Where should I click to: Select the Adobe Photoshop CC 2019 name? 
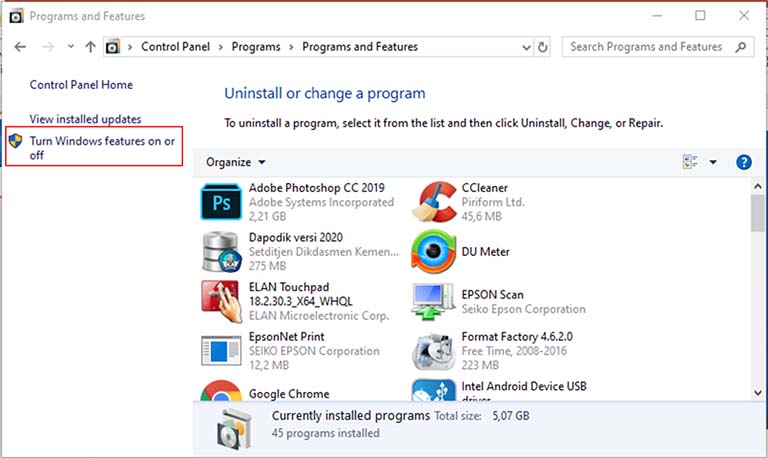click(316, 188)
